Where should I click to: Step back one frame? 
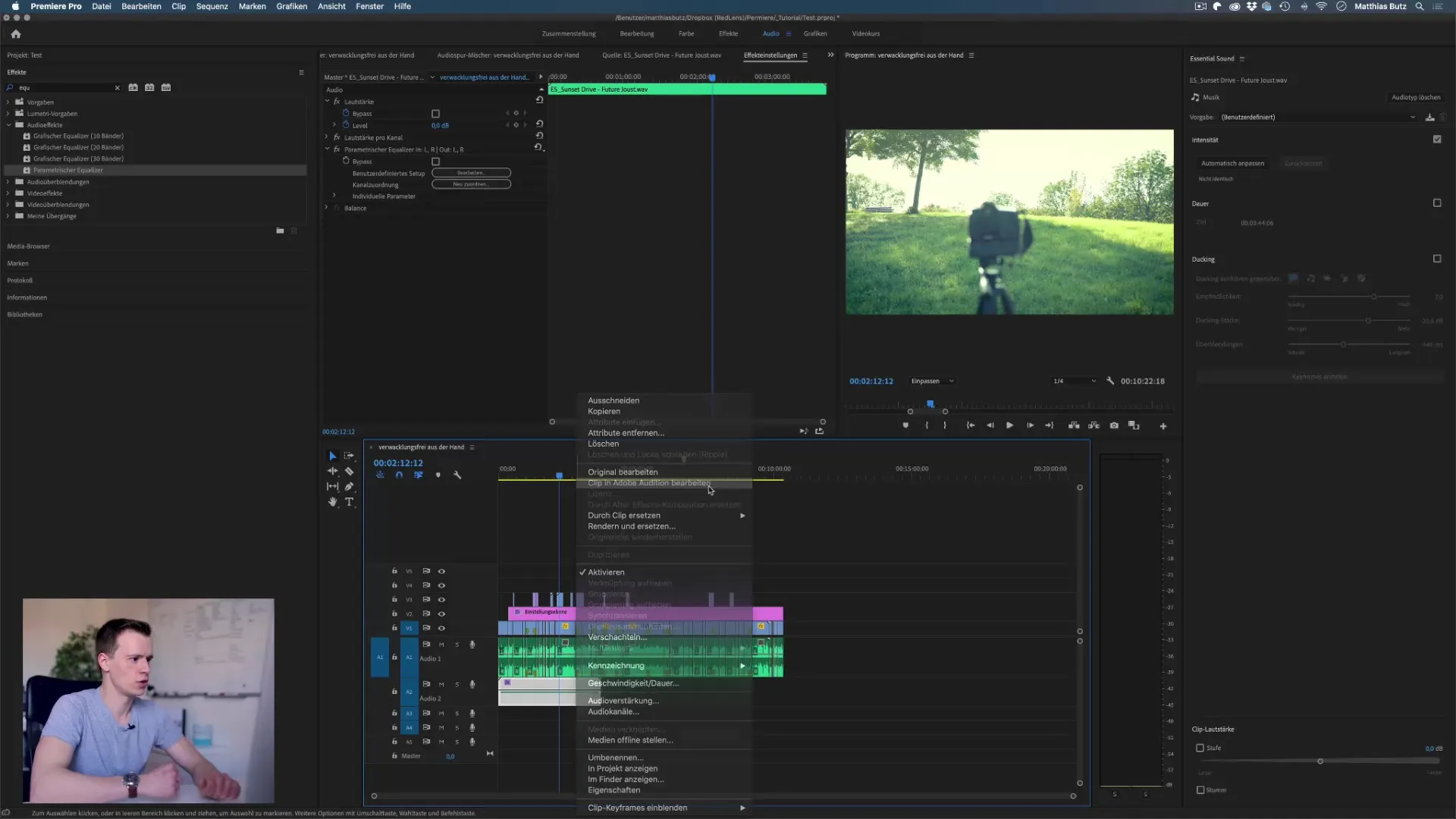coord(990,425)
